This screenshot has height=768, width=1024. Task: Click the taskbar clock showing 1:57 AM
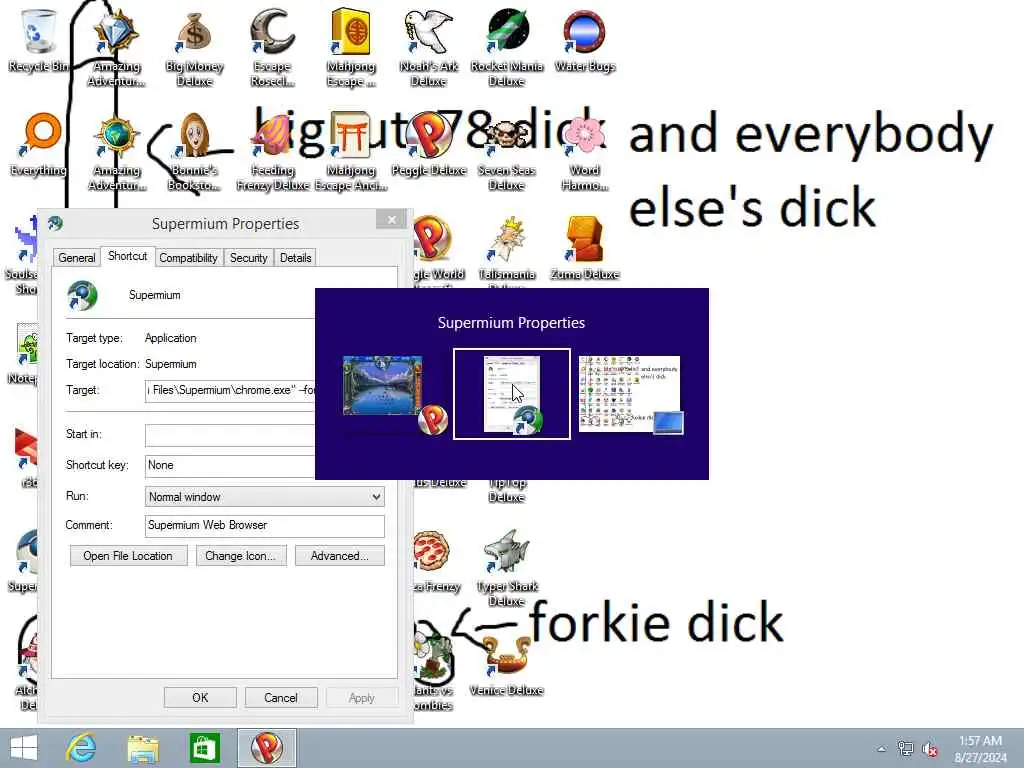click(x=980, y=749)
